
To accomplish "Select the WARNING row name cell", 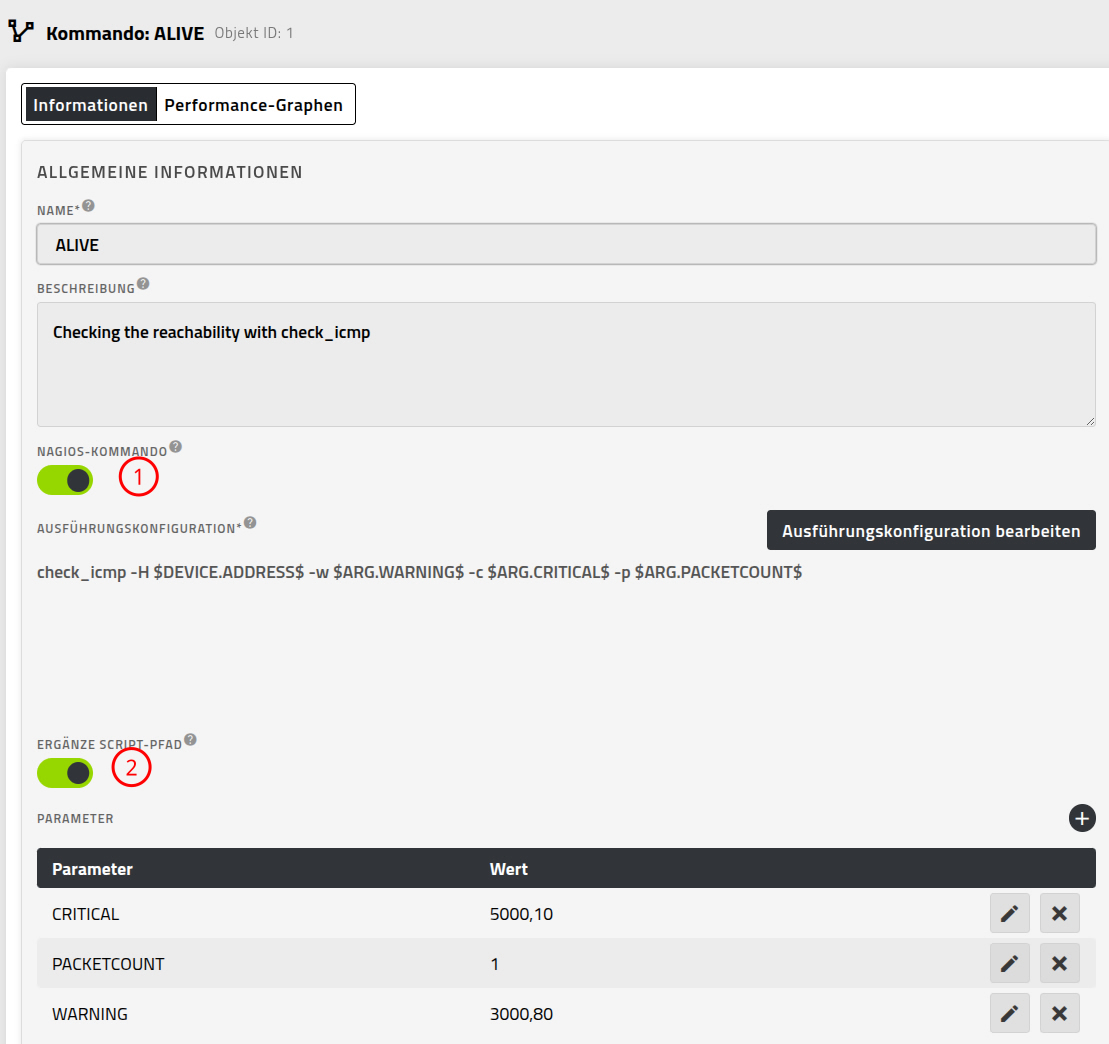I will point(90,1014).
